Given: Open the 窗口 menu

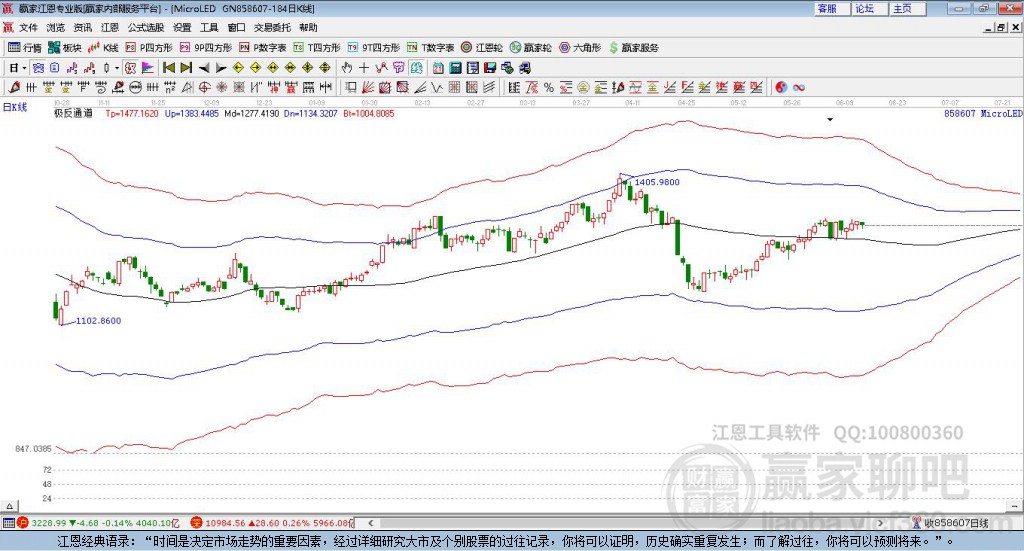Looking at the screenshot, I should tap(236, 27).
